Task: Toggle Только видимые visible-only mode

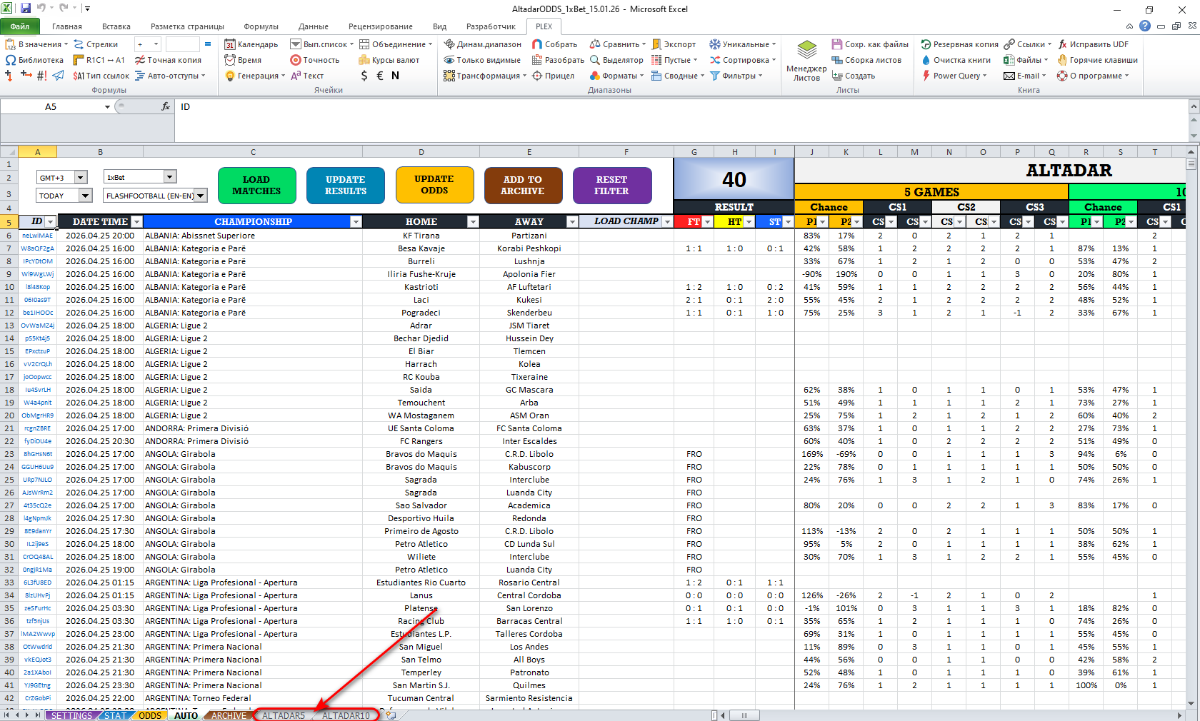Action: point(449,60)
